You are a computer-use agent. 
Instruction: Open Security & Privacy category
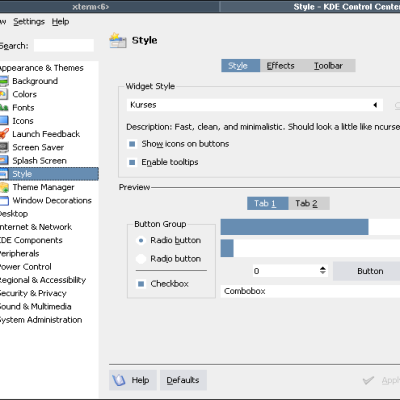coord(33,293)
